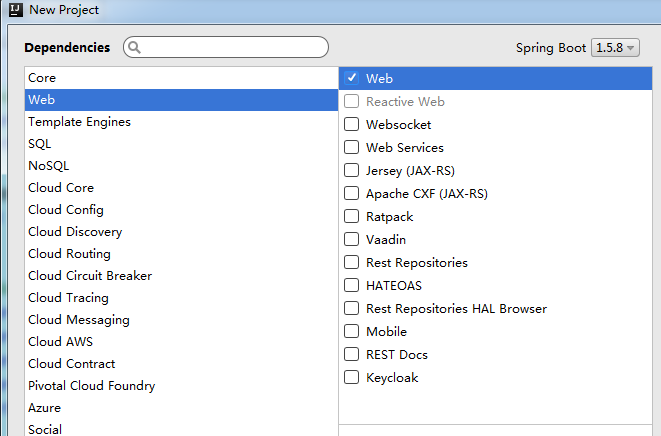This screenshot has height=436, width=661.
Task: Select the Template Engines category
Action: [x=181, y=122]
